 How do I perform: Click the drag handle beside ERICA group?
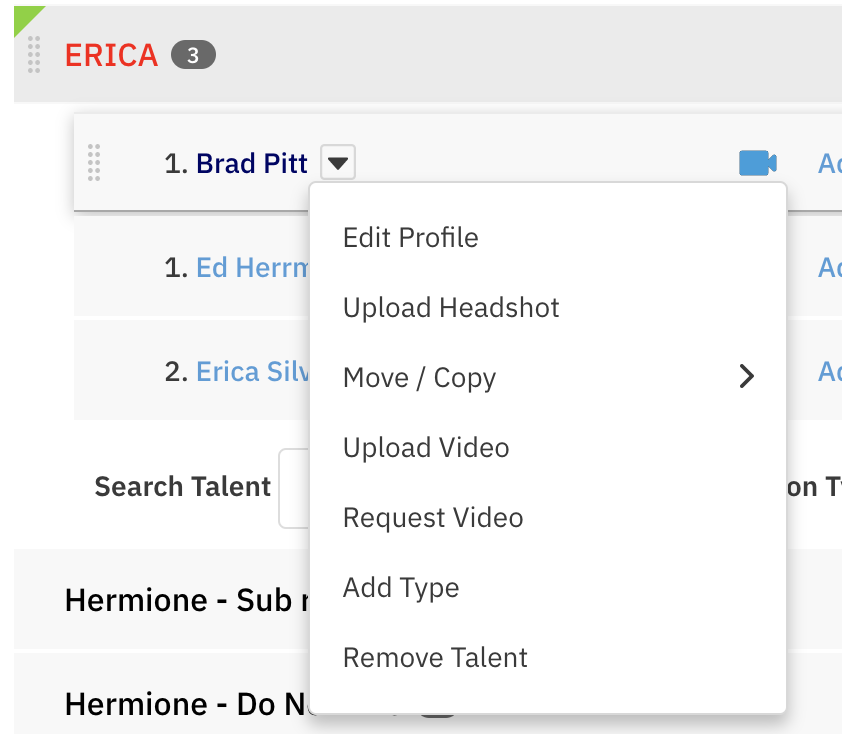(x=34, y=55)
